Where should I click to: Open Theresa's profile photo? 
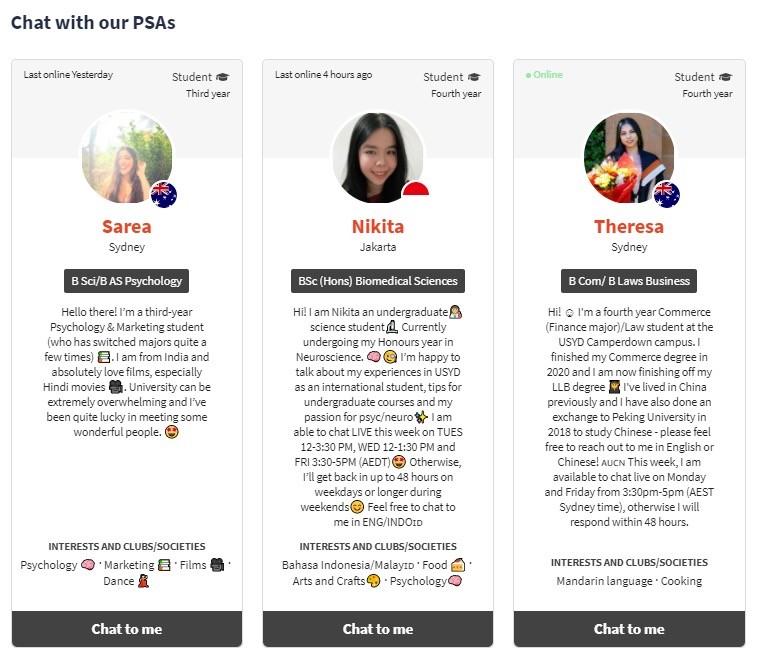(x=629, y=158)
